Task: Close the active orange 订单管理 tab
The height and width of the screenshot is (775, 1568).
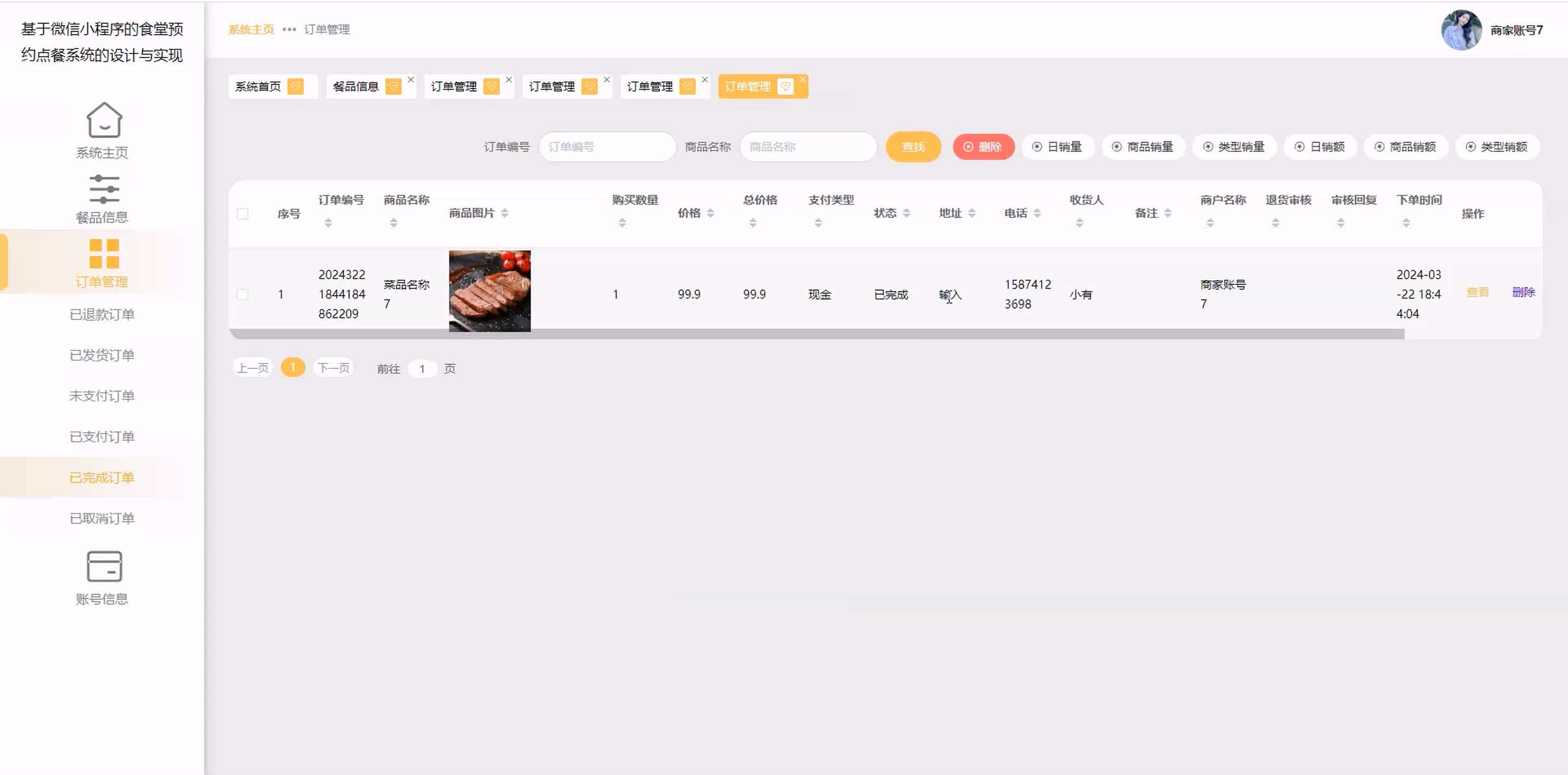Action: pyautogui.click(x=803, y=80)
